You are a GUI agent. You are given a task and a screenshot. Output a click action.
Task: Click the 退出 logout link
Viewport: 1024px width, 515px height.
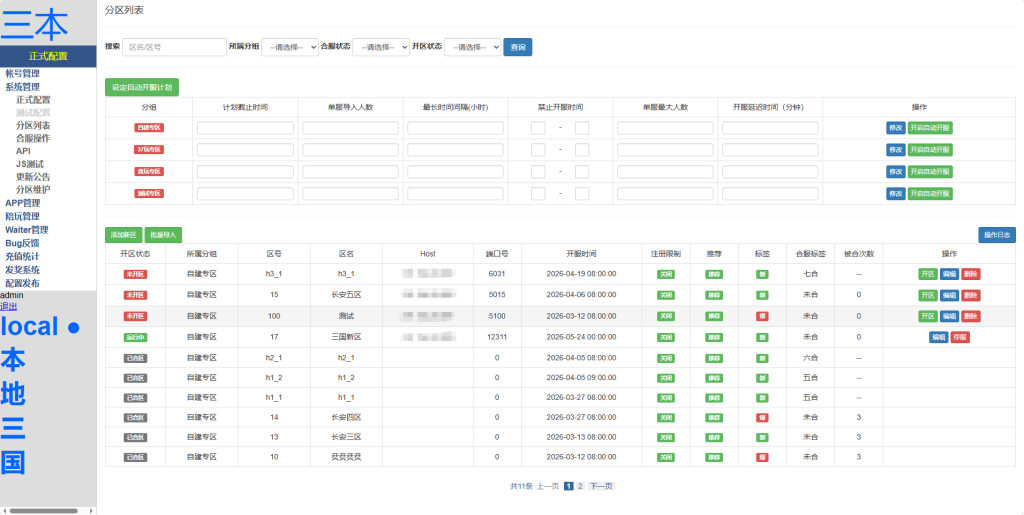(8, 306)
